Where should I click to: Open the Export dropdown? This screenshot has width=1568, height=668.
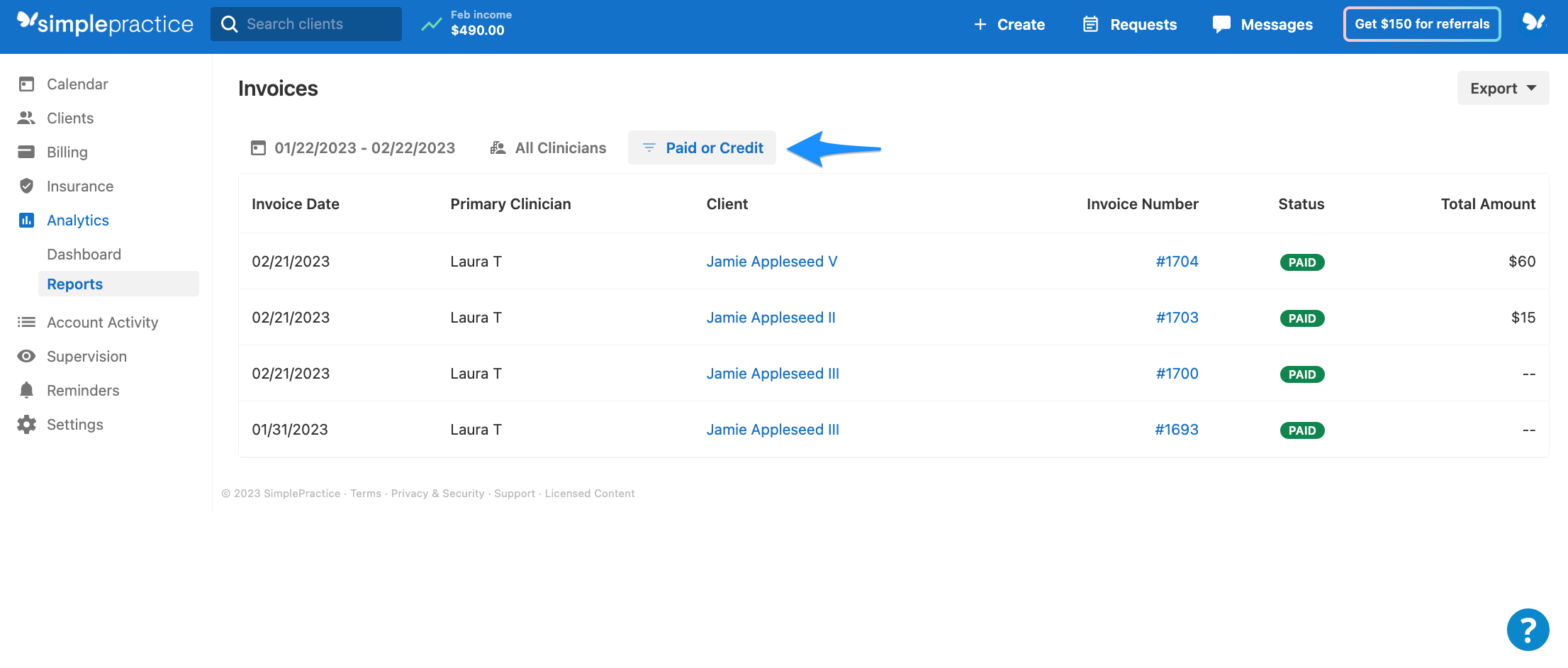coord(1502,88)
